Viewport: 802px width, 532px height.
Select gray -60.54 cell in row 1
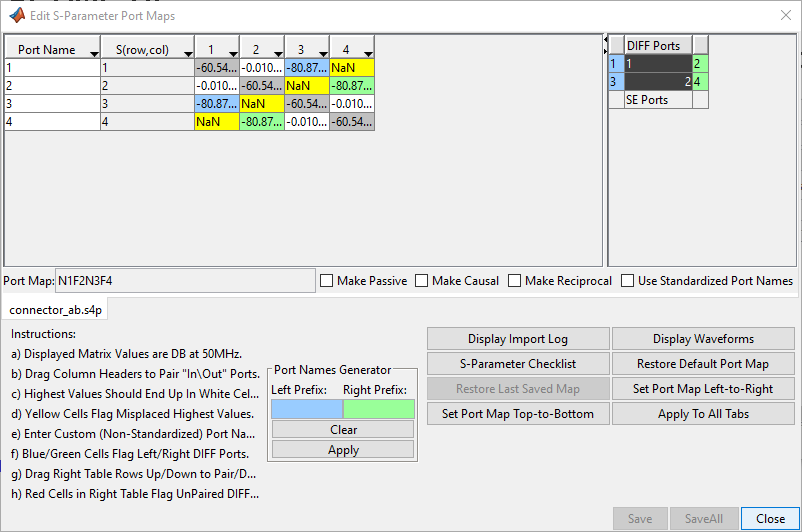pos(217,68)
